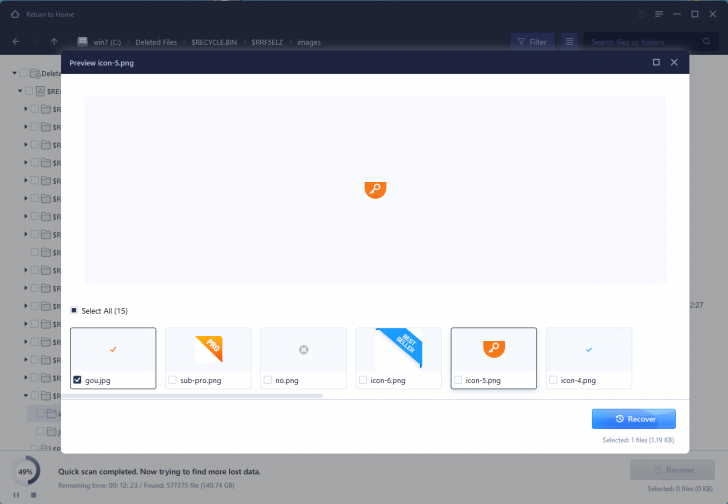Expand the third $R subfolder in tree

point(26,145)
